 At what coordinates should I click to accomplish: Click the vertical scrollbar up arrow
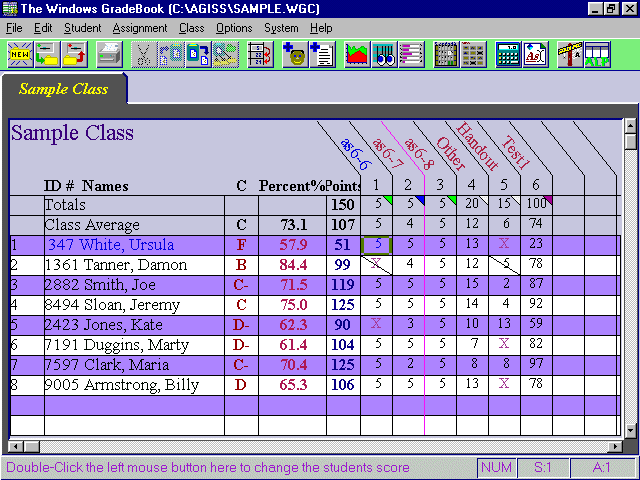(x=630, y=127)
